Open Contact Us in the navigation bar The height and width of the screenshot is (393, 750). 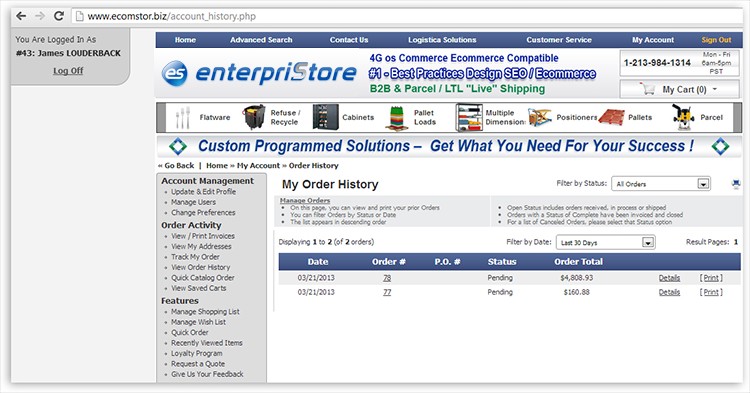click(x=349, y=40)
